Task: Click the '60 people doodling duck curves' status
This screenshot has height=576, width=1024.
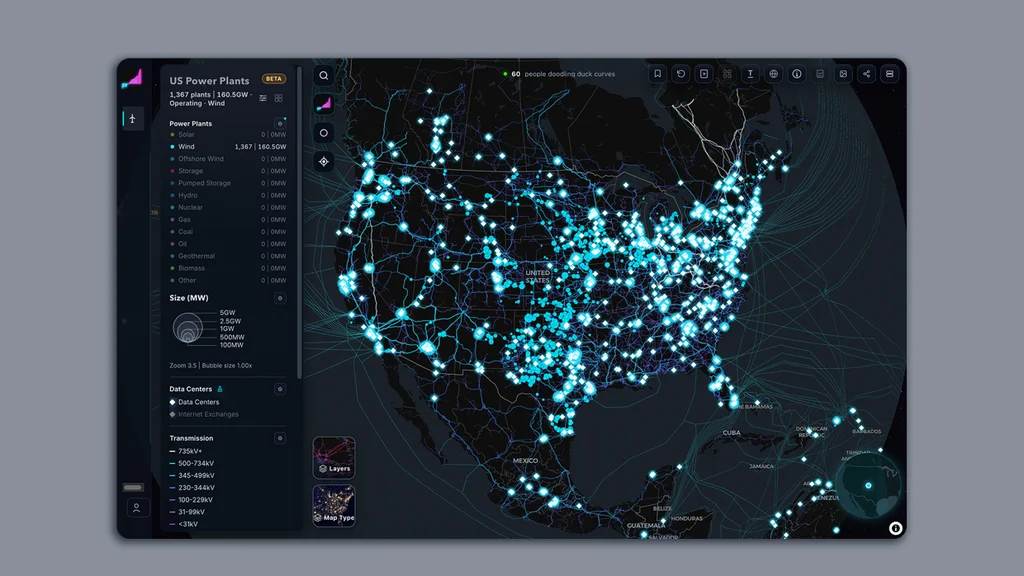Action: (559, 74)
